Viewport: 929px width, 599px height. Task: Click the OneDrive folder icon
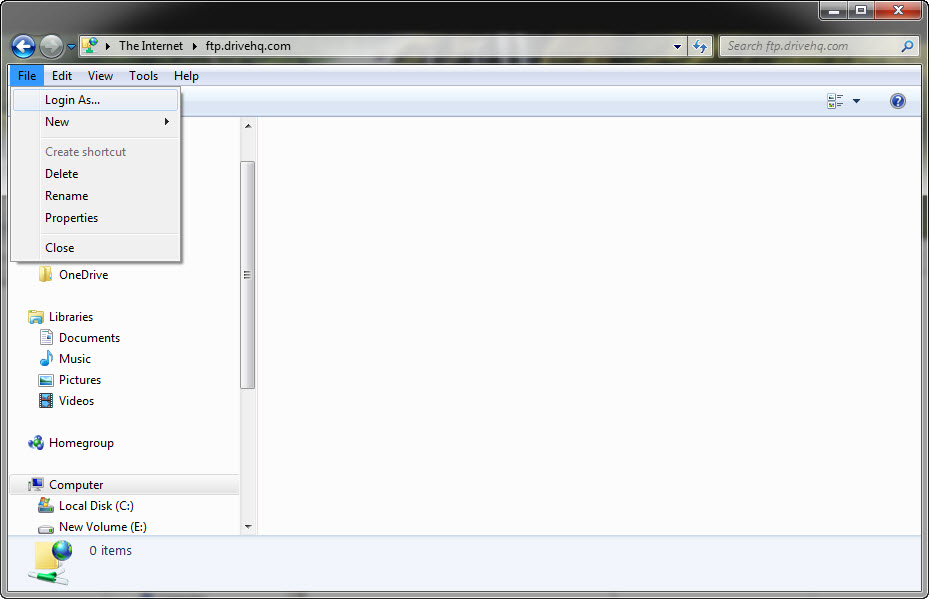click(x=45, y=275)
